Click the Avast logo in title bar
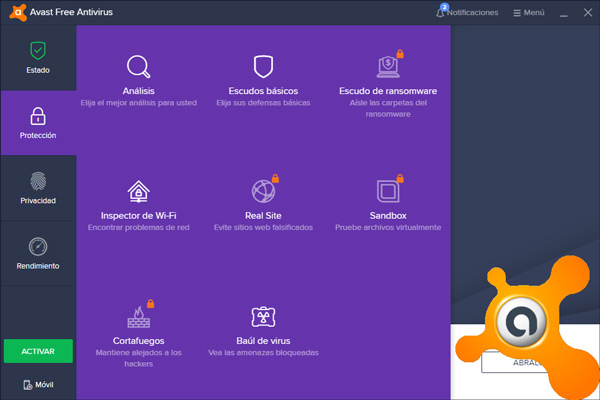Viewport: 600px width, 400px height. tap(18, 12)
